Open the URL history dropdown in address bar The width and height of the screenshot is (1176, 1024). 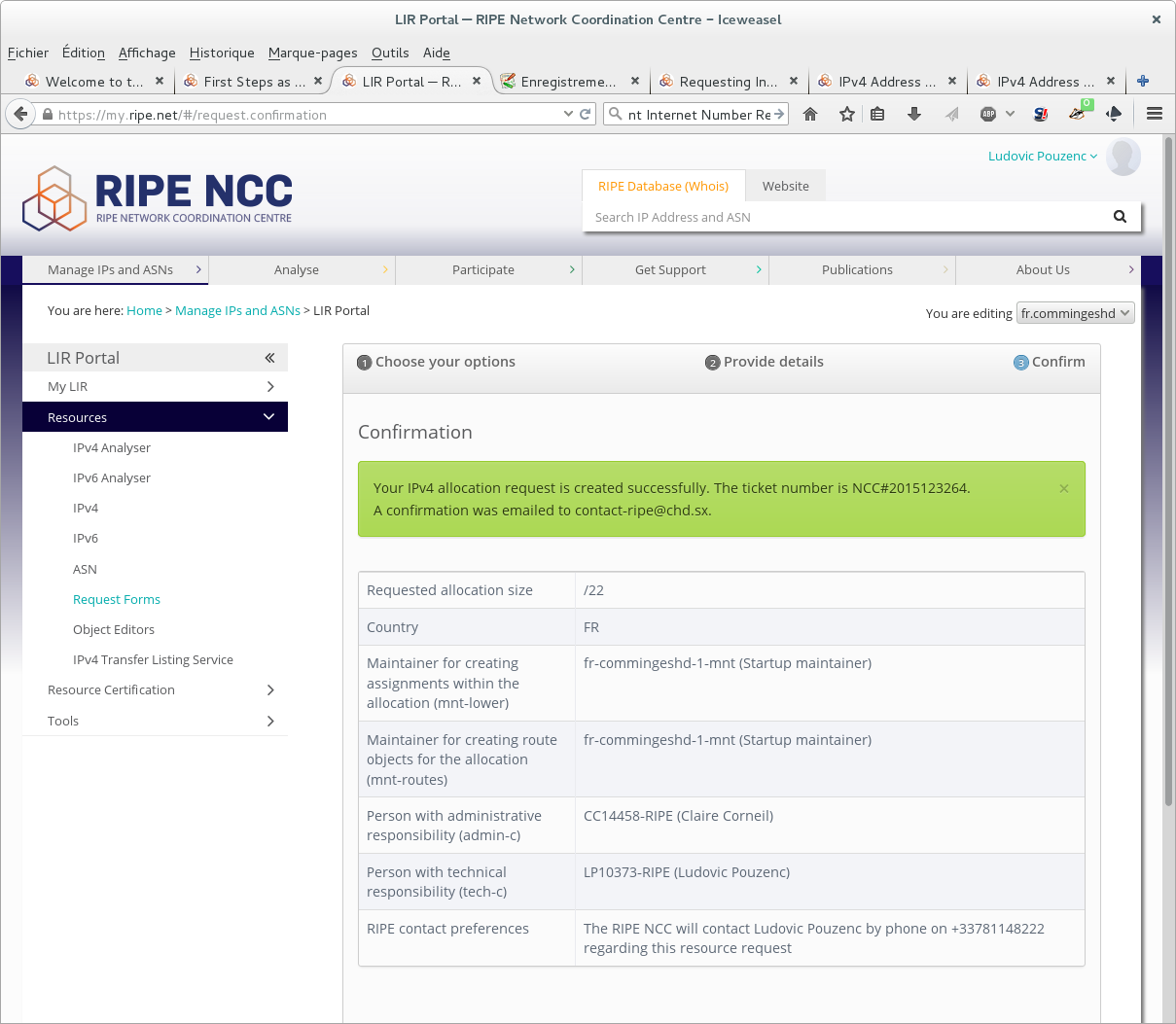coord(568,114)
